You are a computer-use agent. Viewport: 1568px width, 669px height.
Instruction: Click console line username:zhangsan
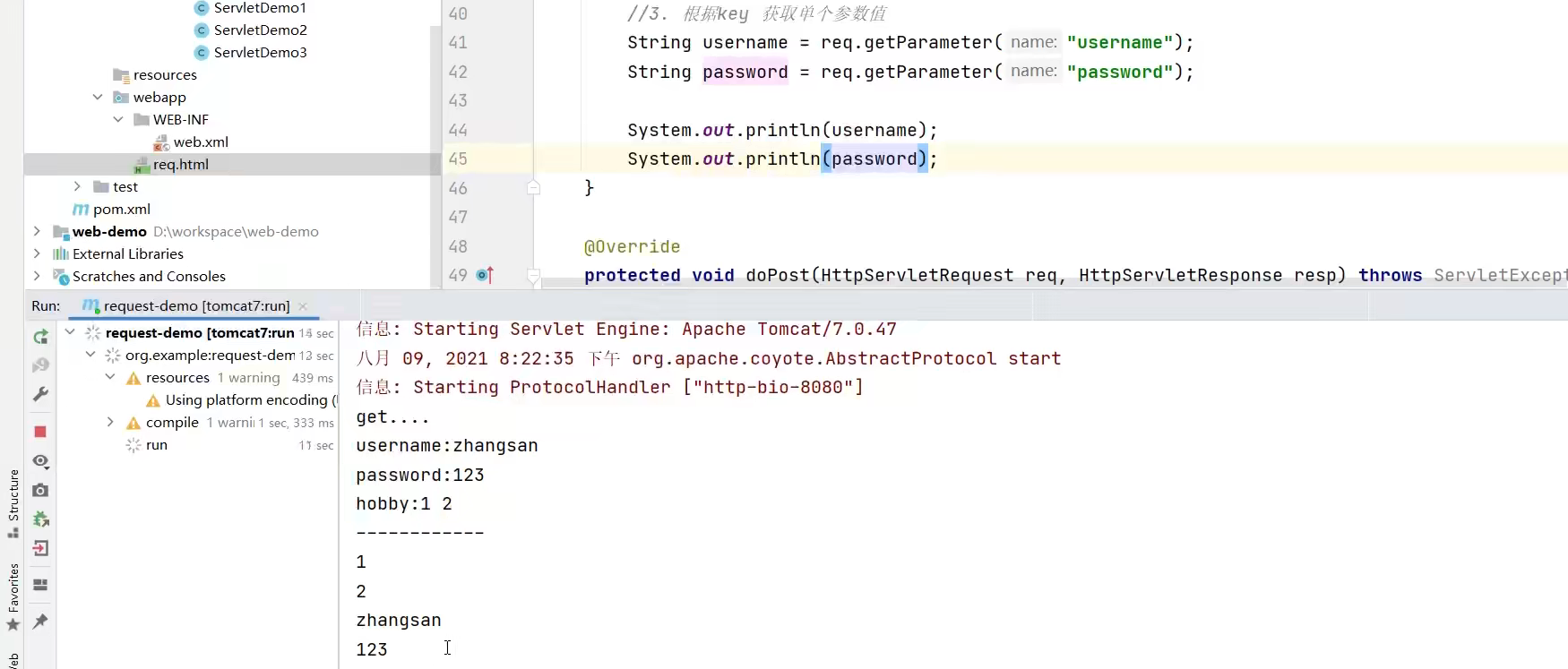click(x=446, y=445)
